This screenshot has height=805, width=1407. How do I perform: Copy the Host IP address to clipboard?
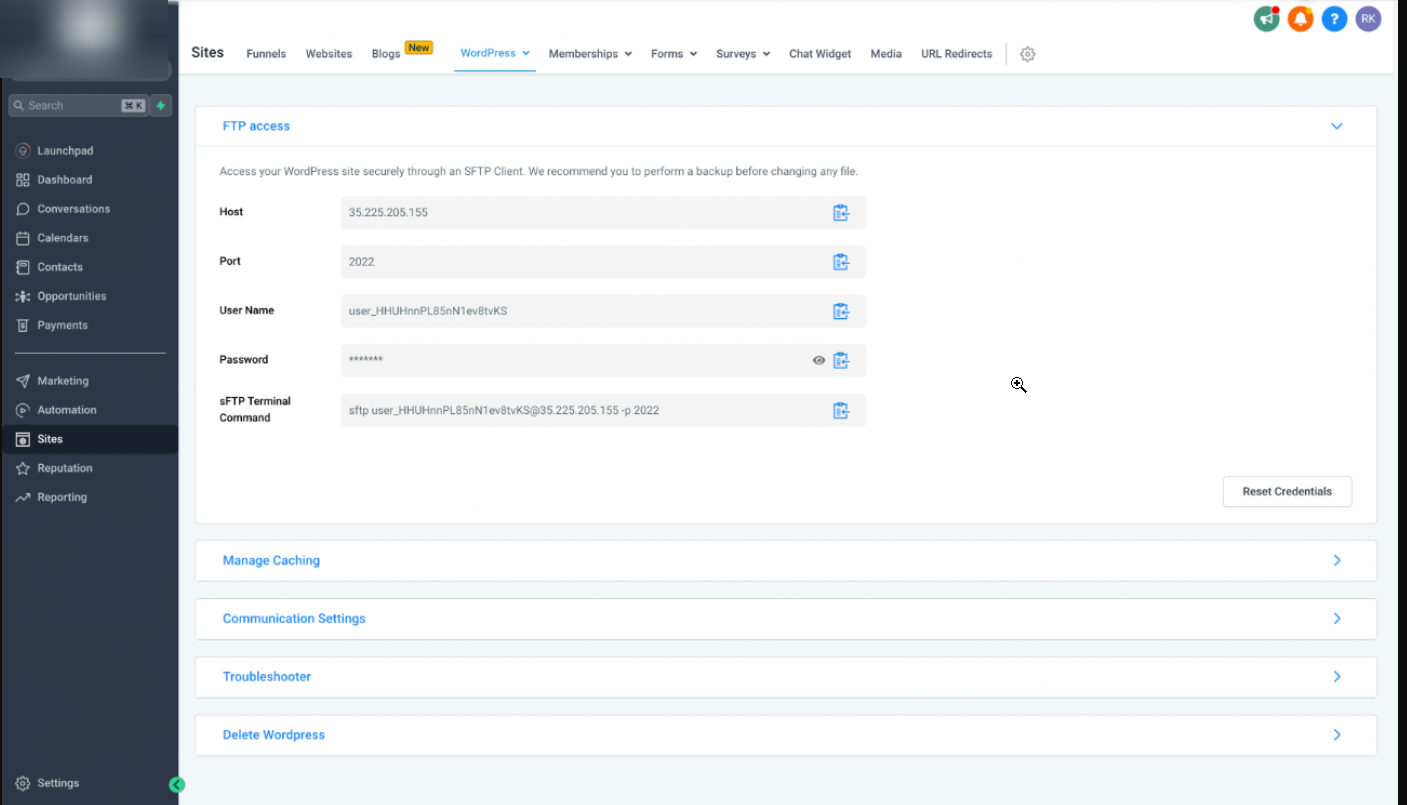click(x=840, y=213)
